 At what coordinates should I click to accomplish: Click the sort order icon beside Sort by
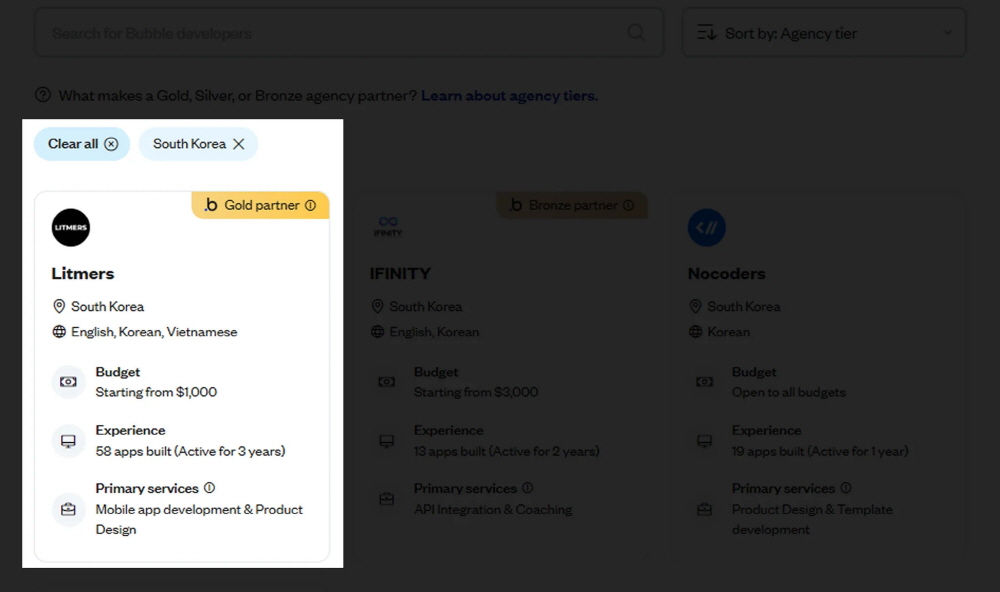click(x=706, y=32)
